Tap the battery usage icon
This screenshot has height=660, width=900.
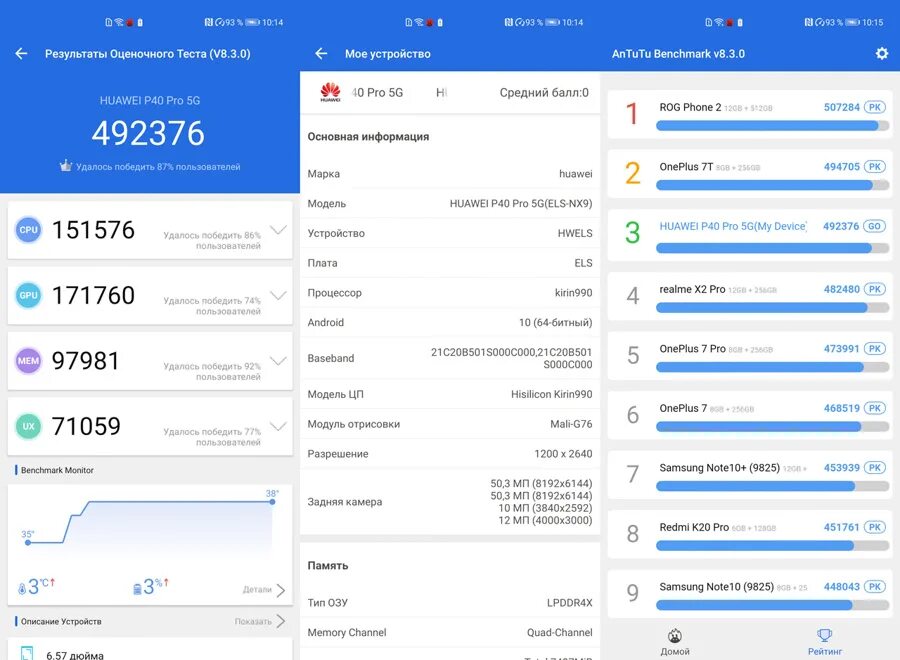tap(137, 589)
